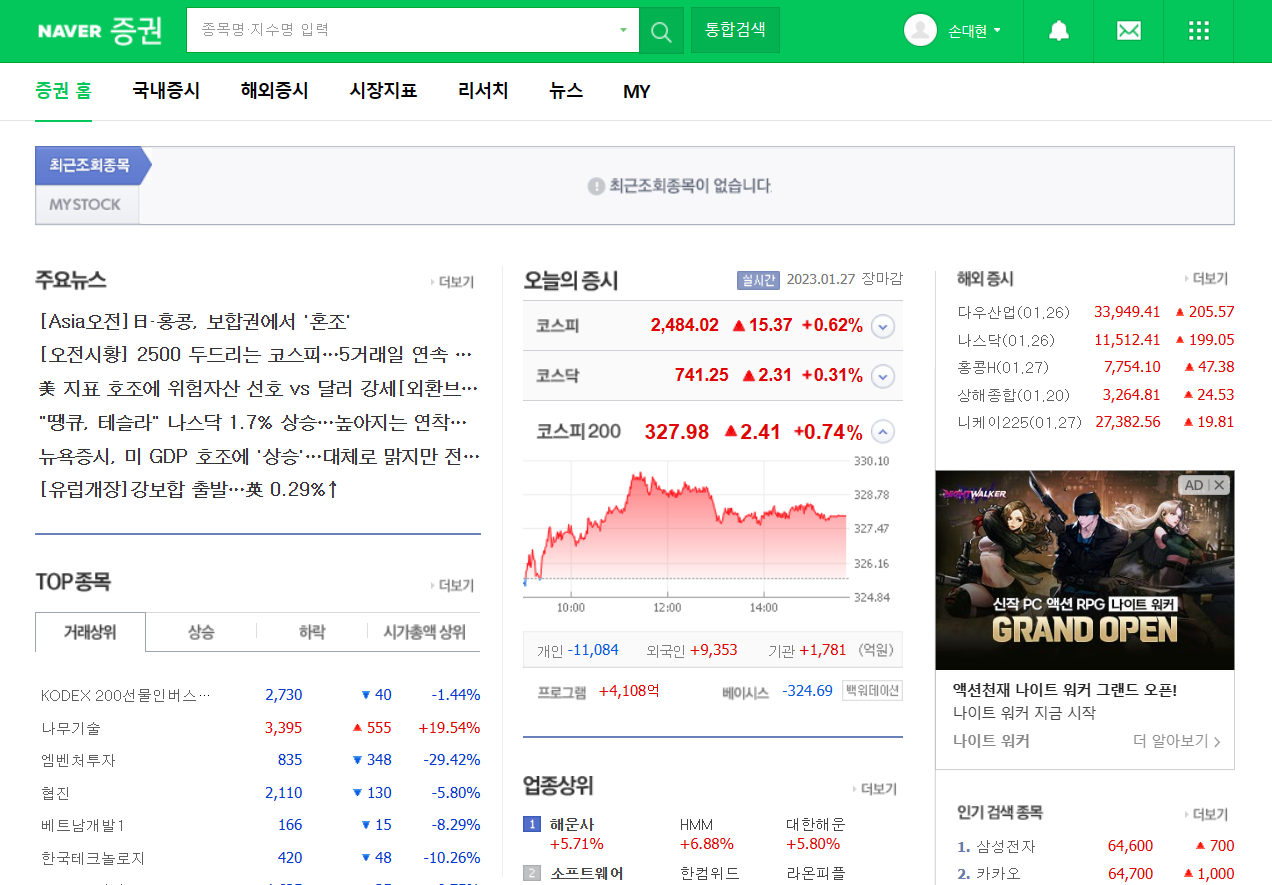Expand the 코스피 index details chevron
The image size is (1272, 885).
click(x=882, y=327)
